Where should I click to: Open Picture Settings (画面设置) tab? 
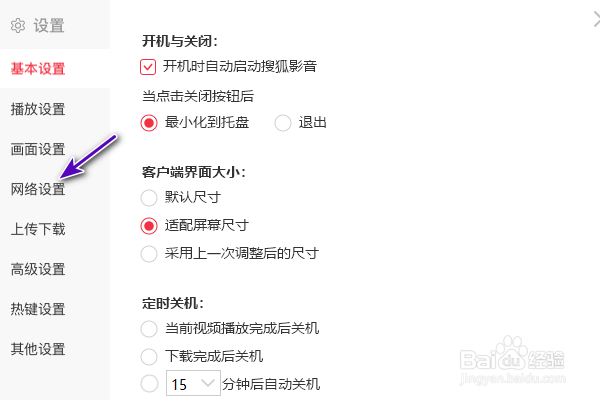pos(38,149)
